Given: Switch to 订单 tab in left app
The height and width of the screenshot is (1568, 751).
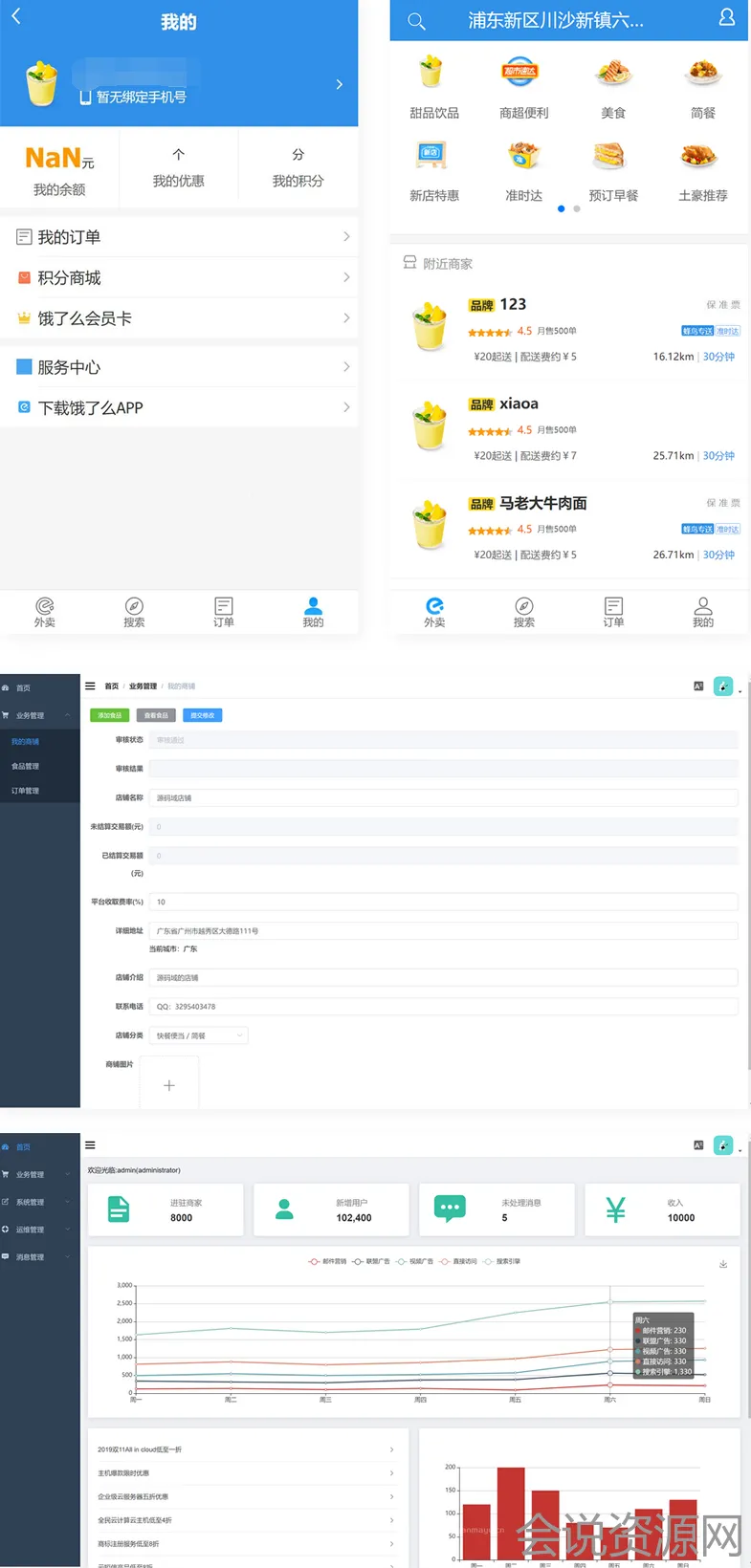Looking at the screenshot, I should coord(223,611).
